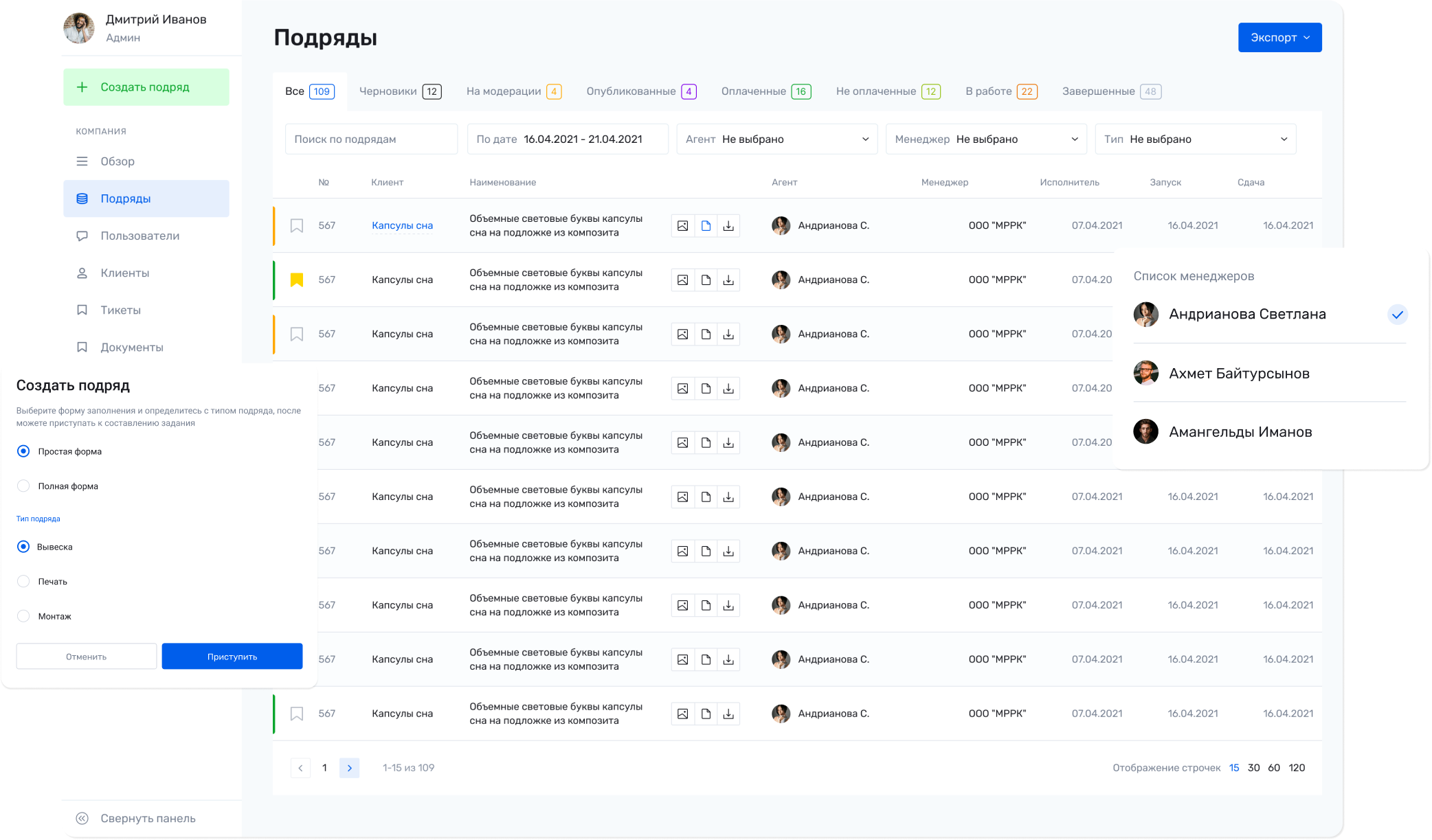Open the image preview icon in the last row
The image size is (1432, 840).
[x=682, y=714]
